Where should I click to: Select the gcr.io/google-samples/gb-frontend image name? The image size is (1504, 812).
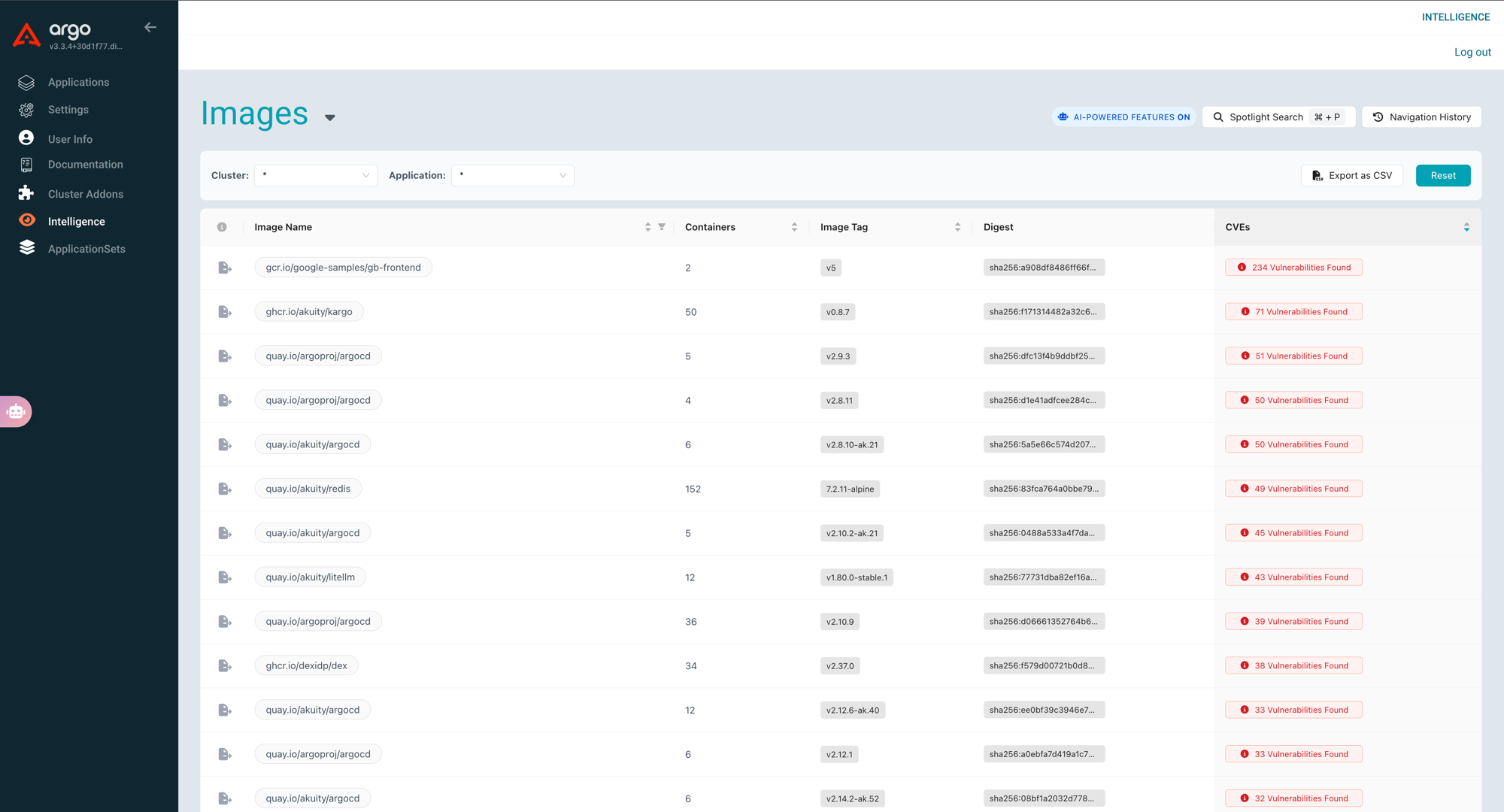pyautogui.click(x=343, y=268)
